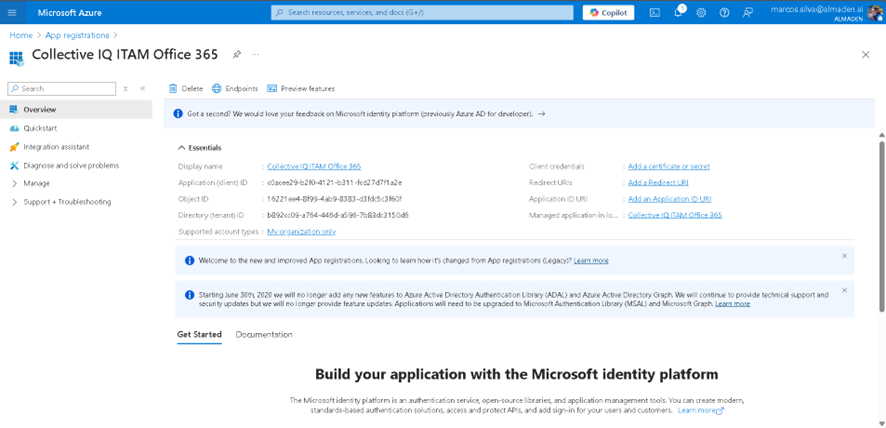Go to App registrations breadcrumb
Image resolution: width=886 pixels, height=428 pixels.
coord(77,35)
